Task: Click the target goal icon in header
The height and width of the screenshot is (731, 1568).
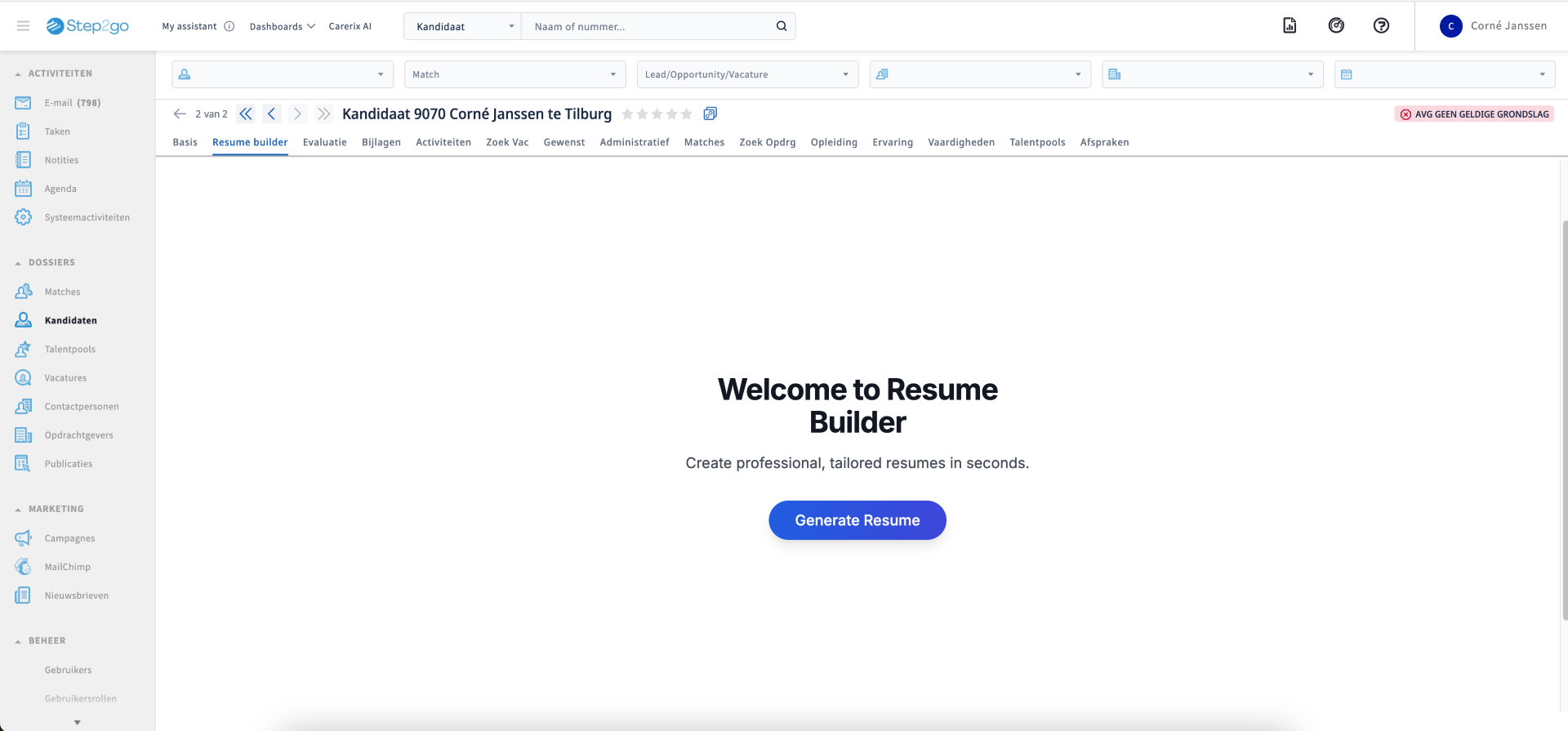Action: pos(1336,26)
